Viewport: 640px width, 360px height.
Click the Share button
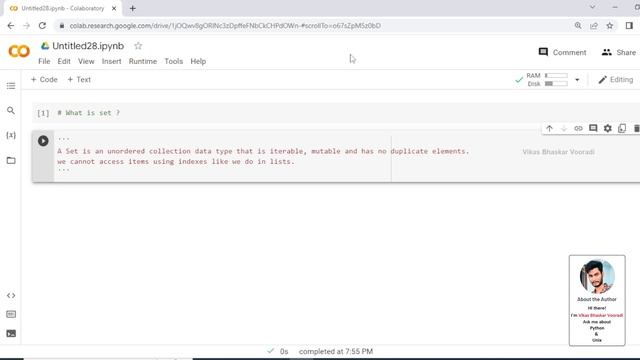pyautogui.click(x=618, y=52)
